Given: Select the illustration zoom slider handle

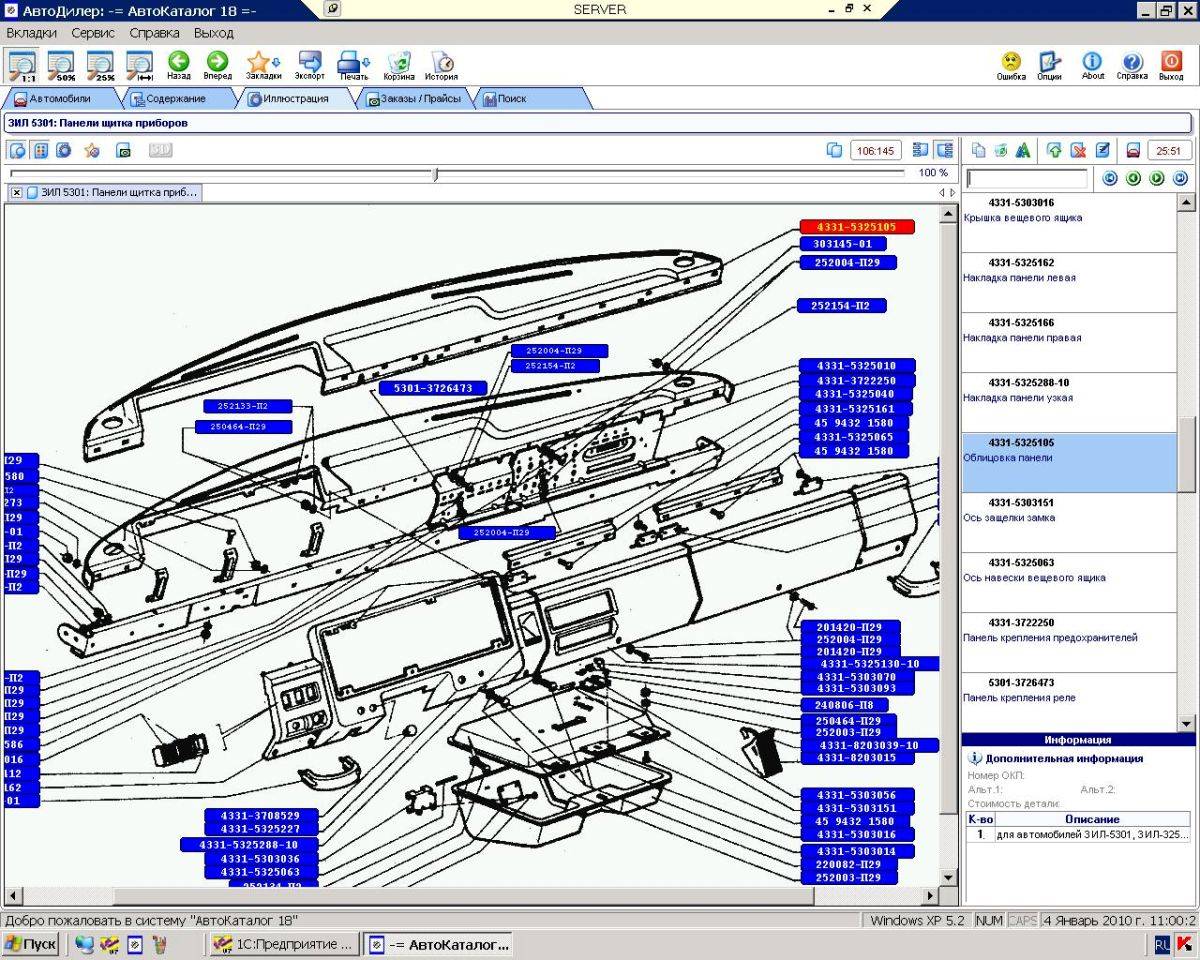Looking at the screenshot, I should coord(435,174).
